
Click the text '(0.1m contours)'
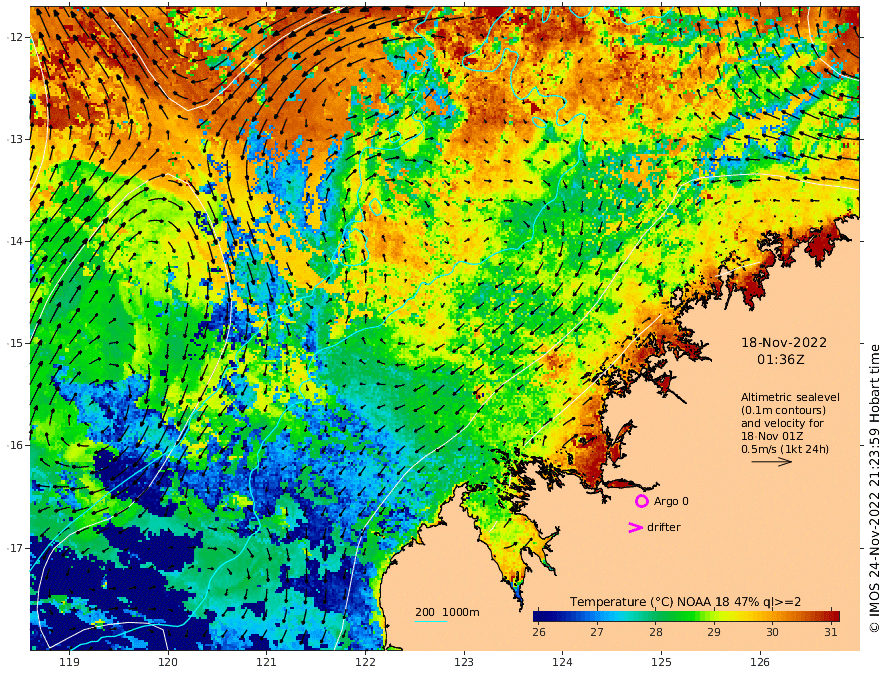point(783,410)
